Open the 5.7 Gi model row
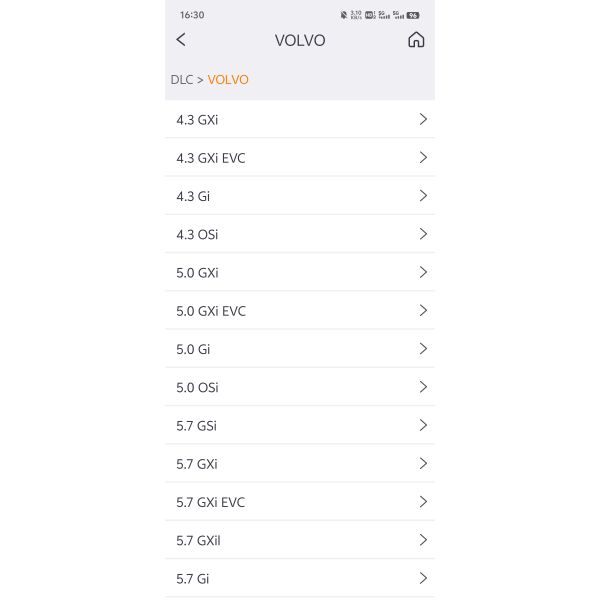 point(299,578)
